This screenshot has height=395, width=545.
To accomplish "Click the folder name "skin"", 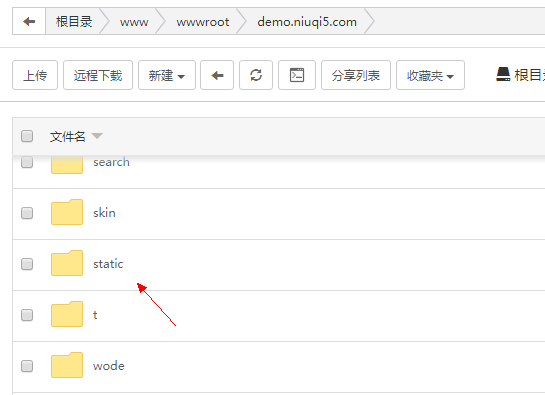I will click(x=104, y=213).
